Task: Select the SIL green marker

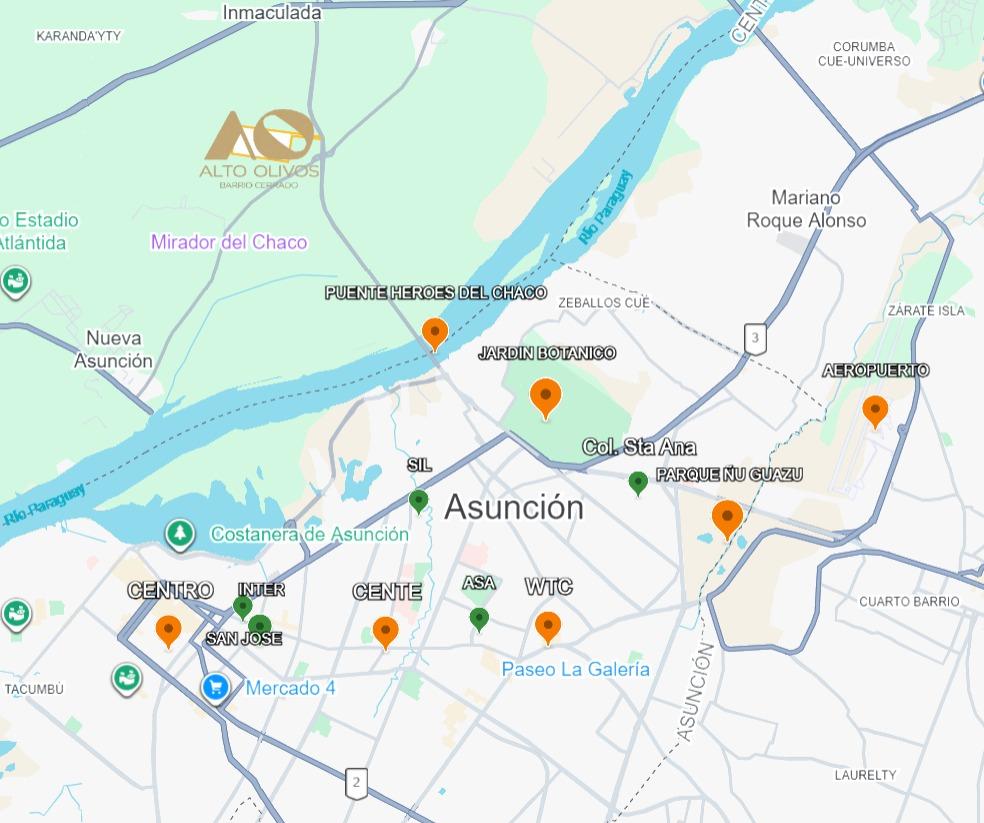Action: (419, 502)
